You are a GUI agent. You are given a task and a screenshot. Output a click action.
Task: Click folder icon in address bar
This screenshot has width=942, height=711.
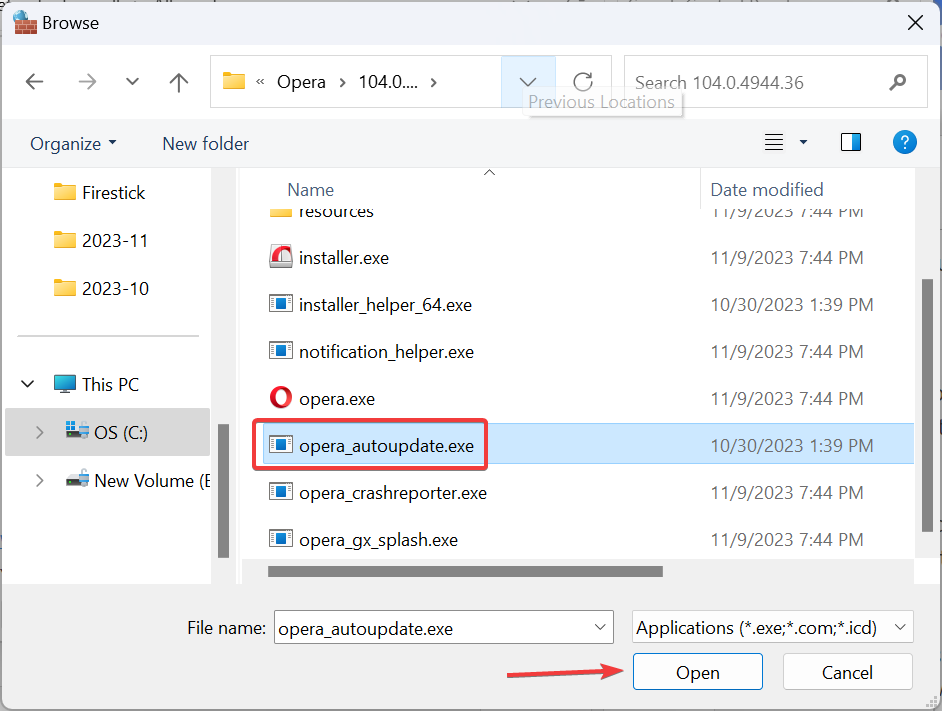[234, 81]
